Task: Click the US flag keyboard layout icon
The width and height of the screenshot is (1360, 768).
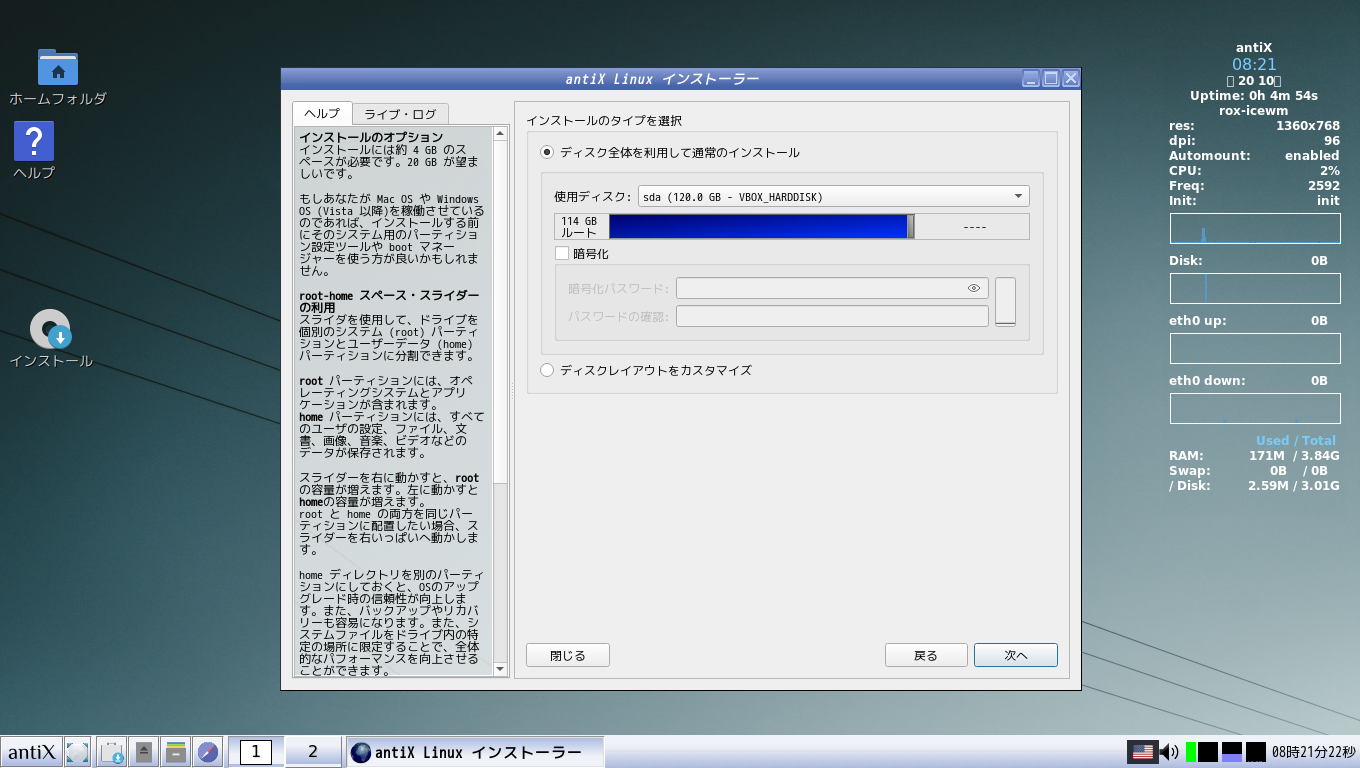Action: pyautogui.click(x=1142, y=752)
